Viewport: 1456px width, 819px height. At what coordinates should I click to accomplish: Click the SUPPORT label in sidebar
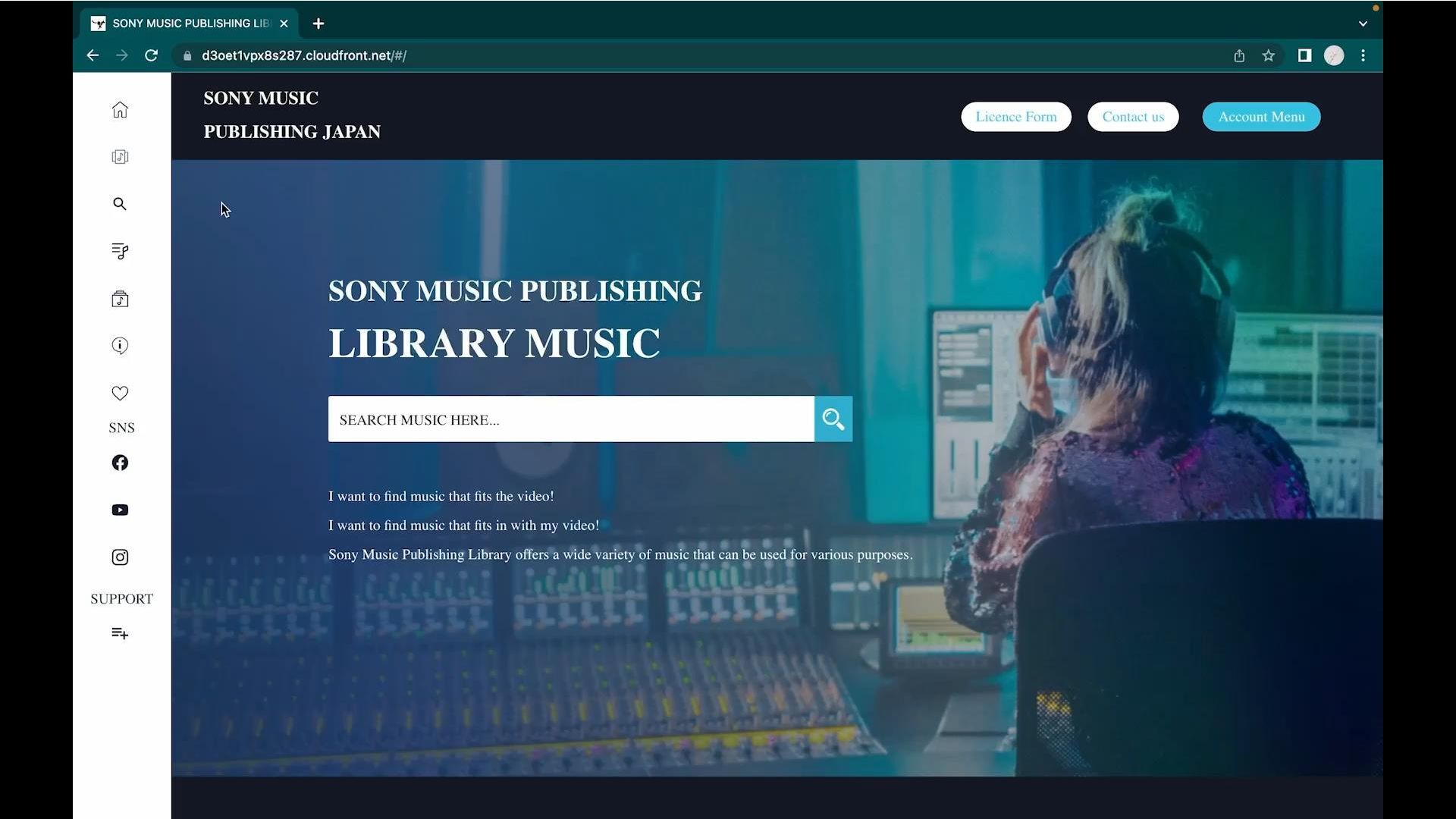click(121, 599)
